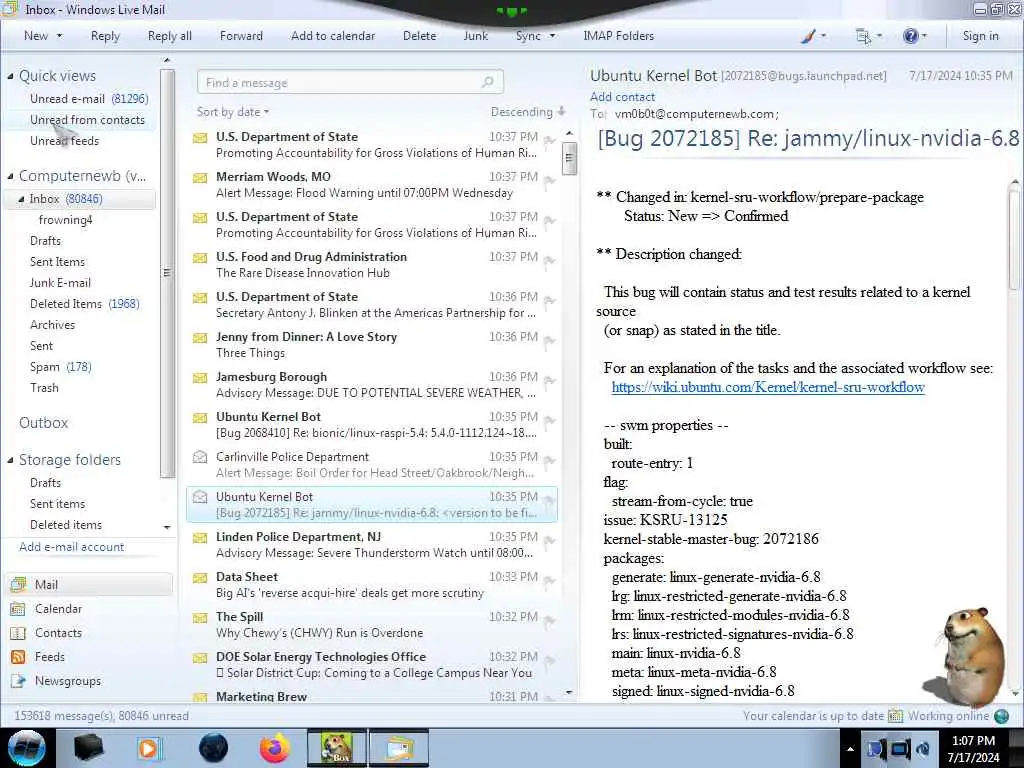
Task: Click Forward in the toolbar
Action: 241,36
